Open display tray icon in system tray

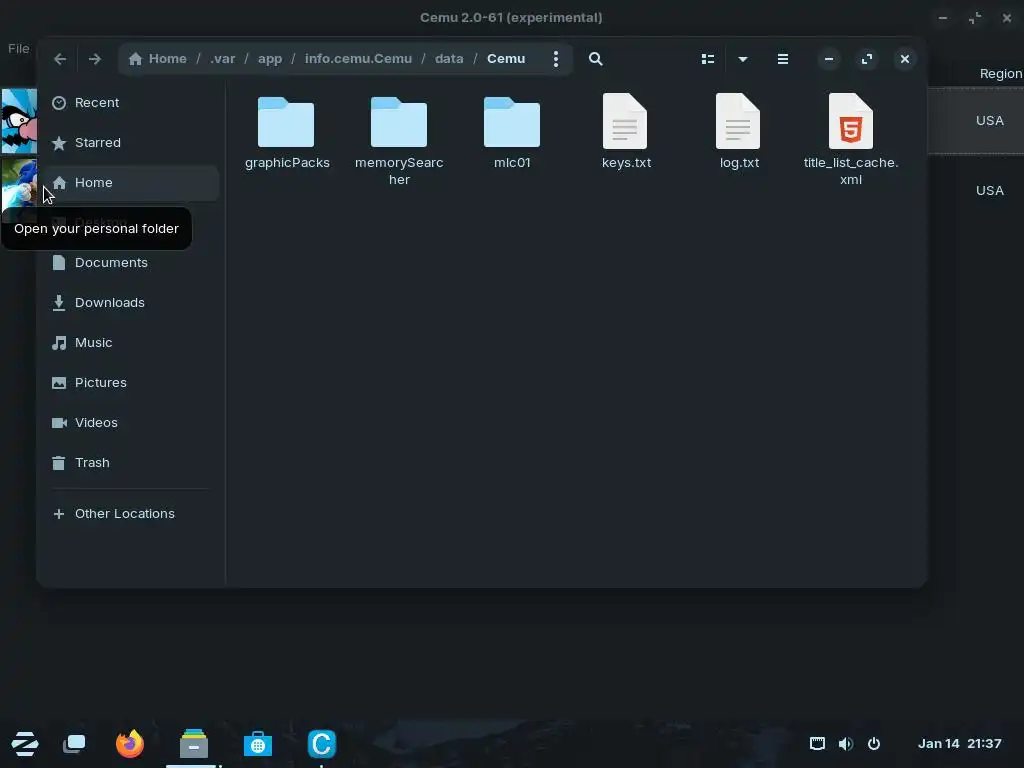click(817, 744)
